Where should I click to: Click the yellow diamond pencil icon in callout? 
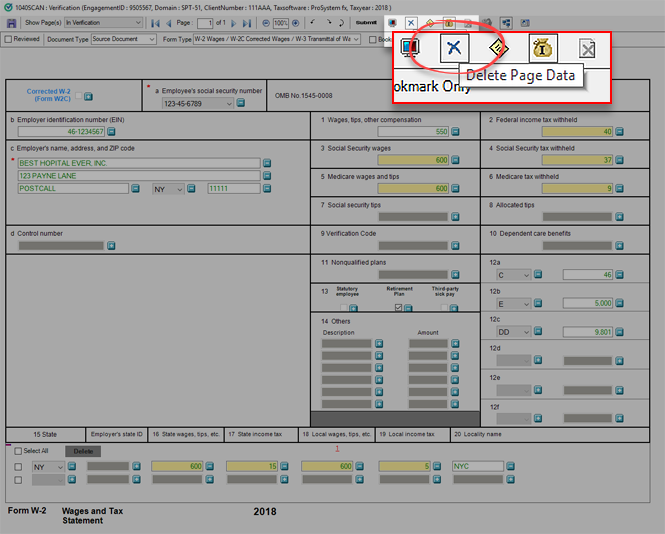(x=498, y=48)
